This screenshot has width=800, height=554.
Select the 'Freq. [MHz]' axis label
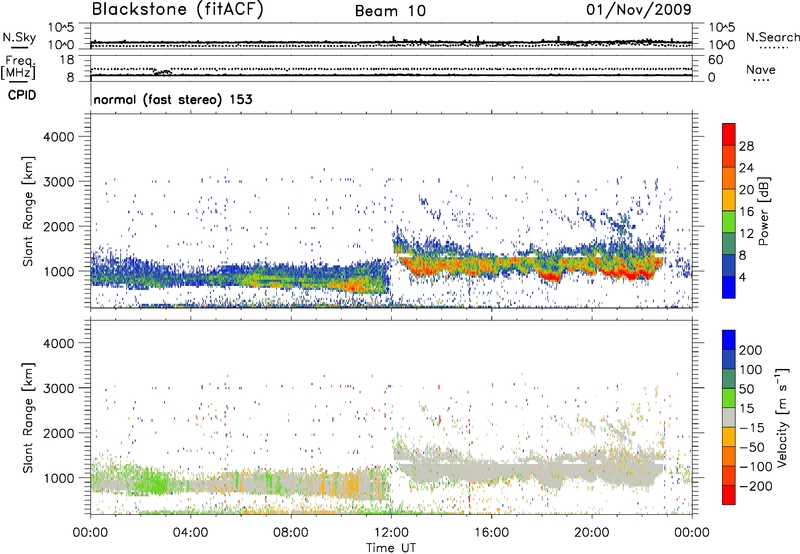[18, 68]
